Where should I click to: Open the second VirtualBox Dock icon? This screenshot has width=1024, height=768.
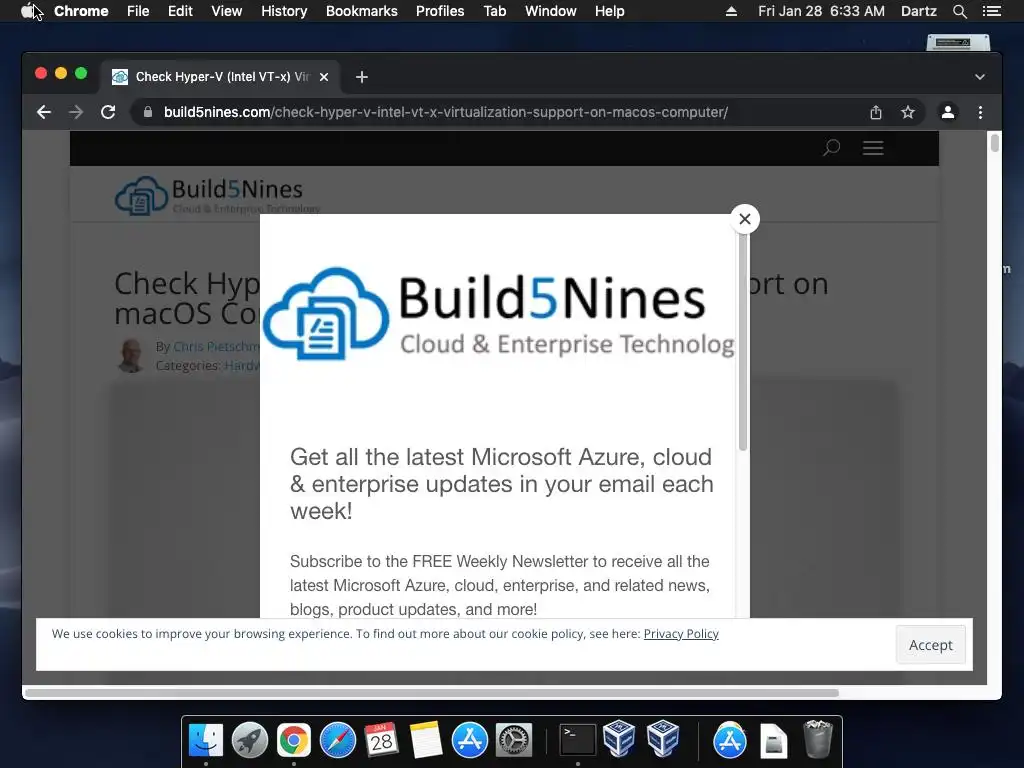[x=663, y=739]
